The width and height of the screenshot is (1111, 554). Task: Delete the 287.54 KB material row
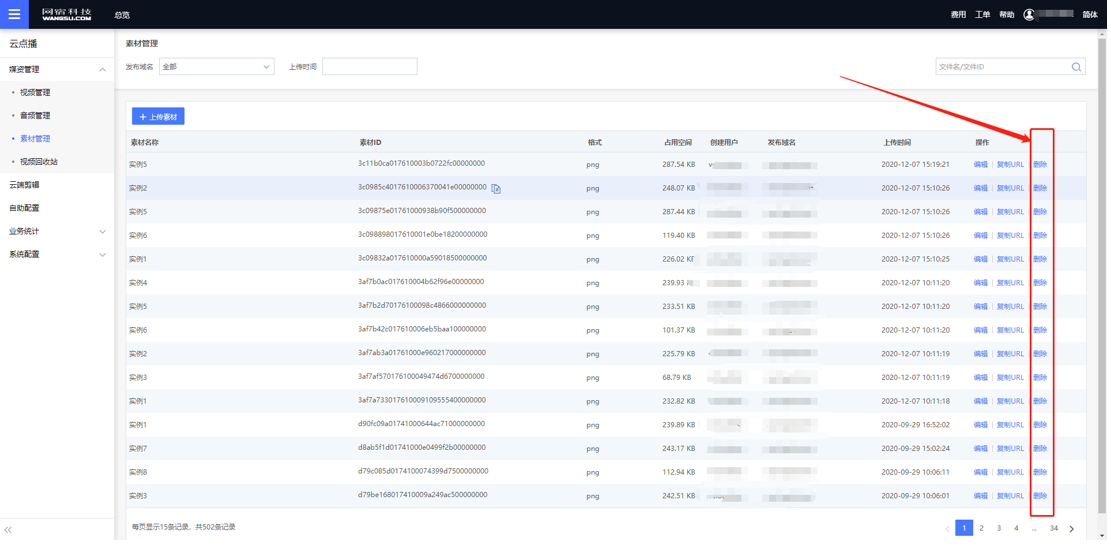tap(1039, 164)
